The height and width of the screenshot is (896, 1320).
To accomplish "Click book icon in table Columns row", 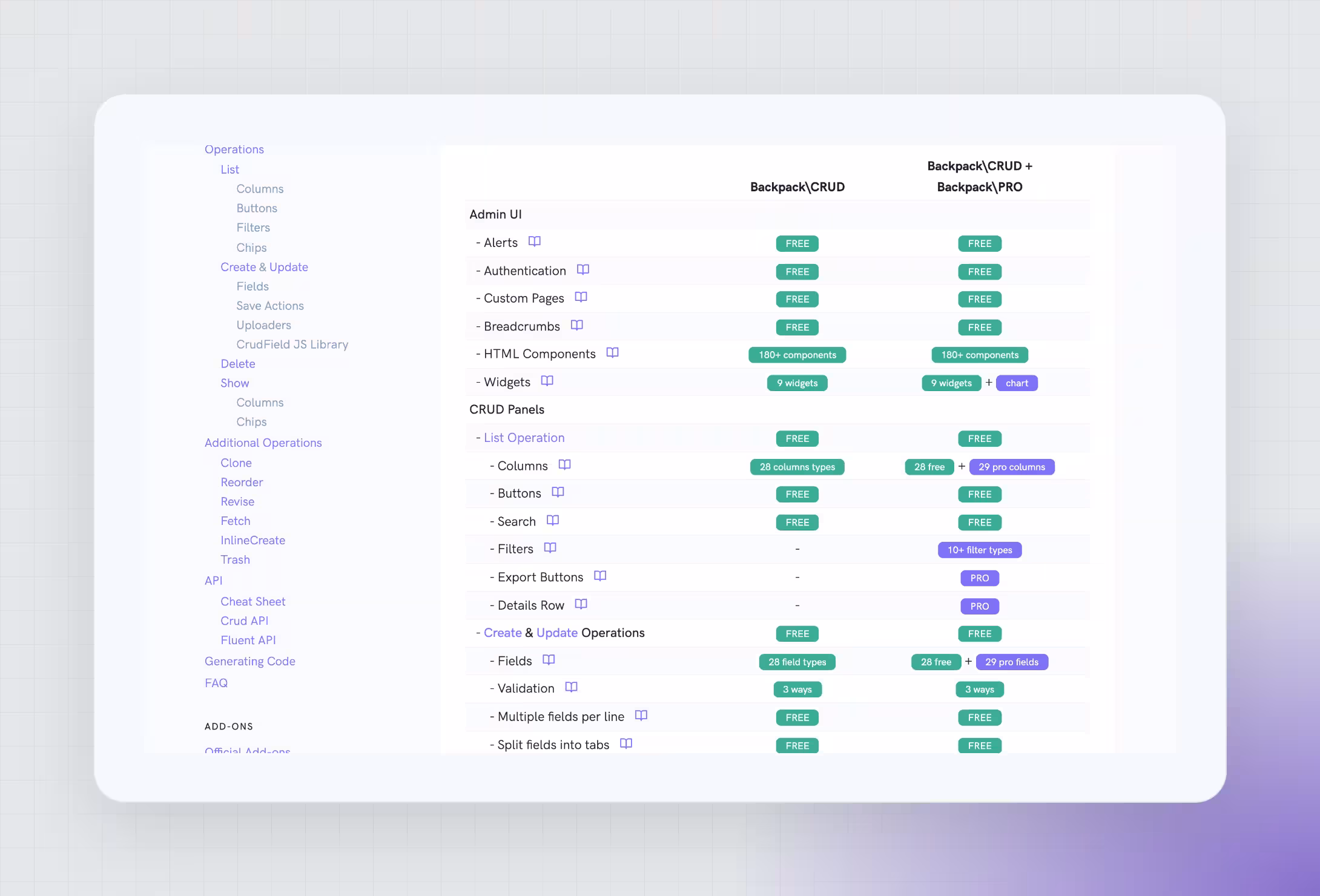I will coord(564,465).
